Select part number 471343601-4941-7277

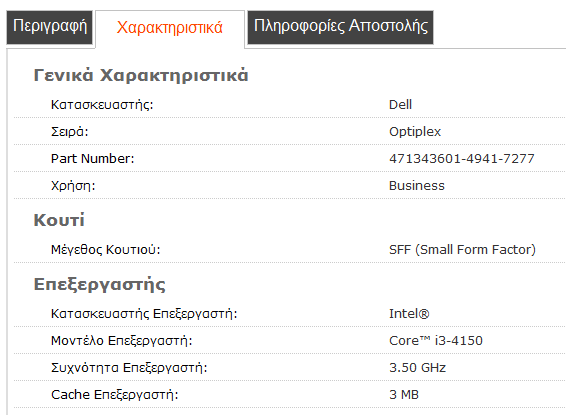pyautogui.click(x=462, y=158)
